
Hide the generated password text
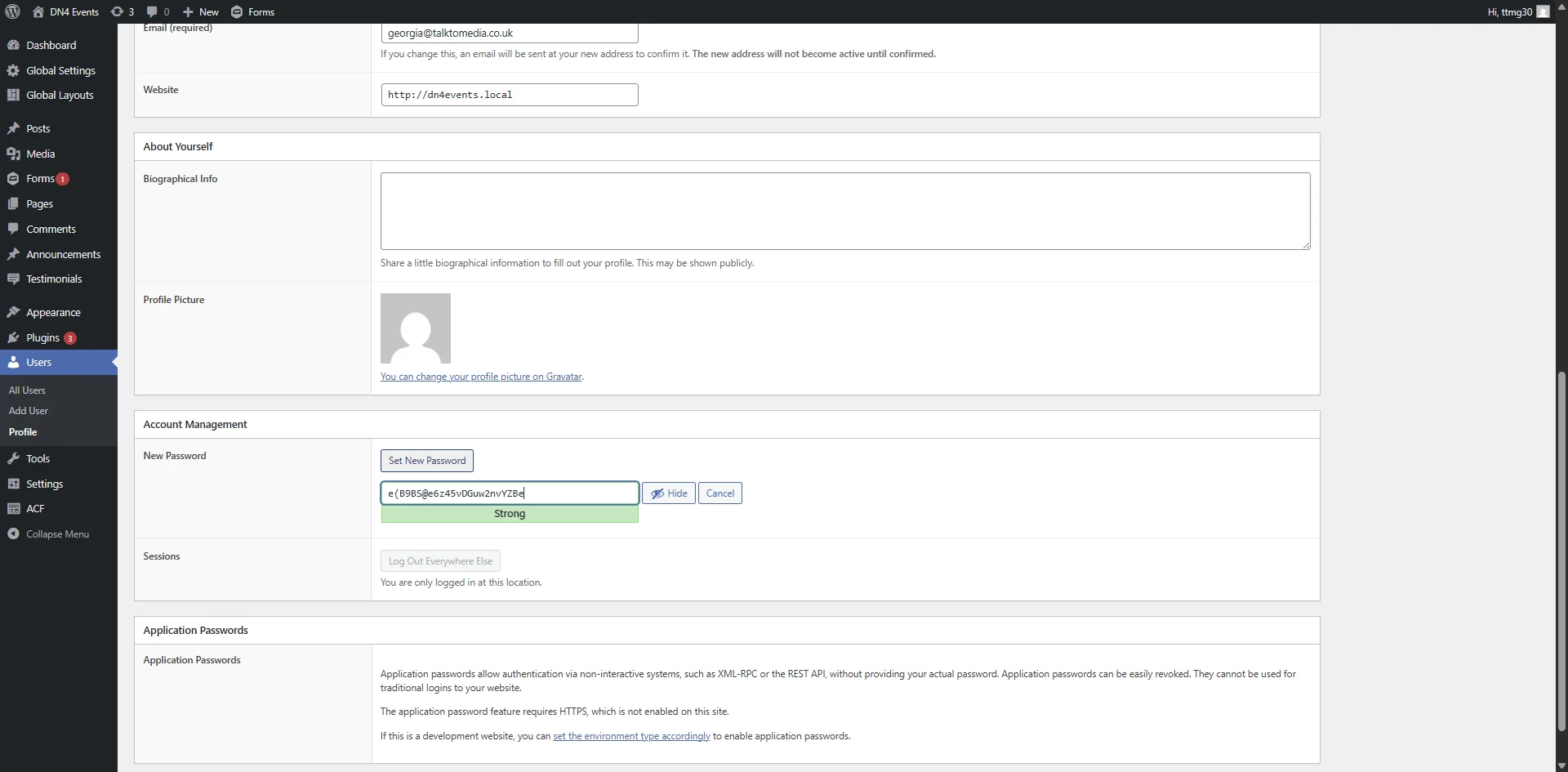tap(669, 493)
